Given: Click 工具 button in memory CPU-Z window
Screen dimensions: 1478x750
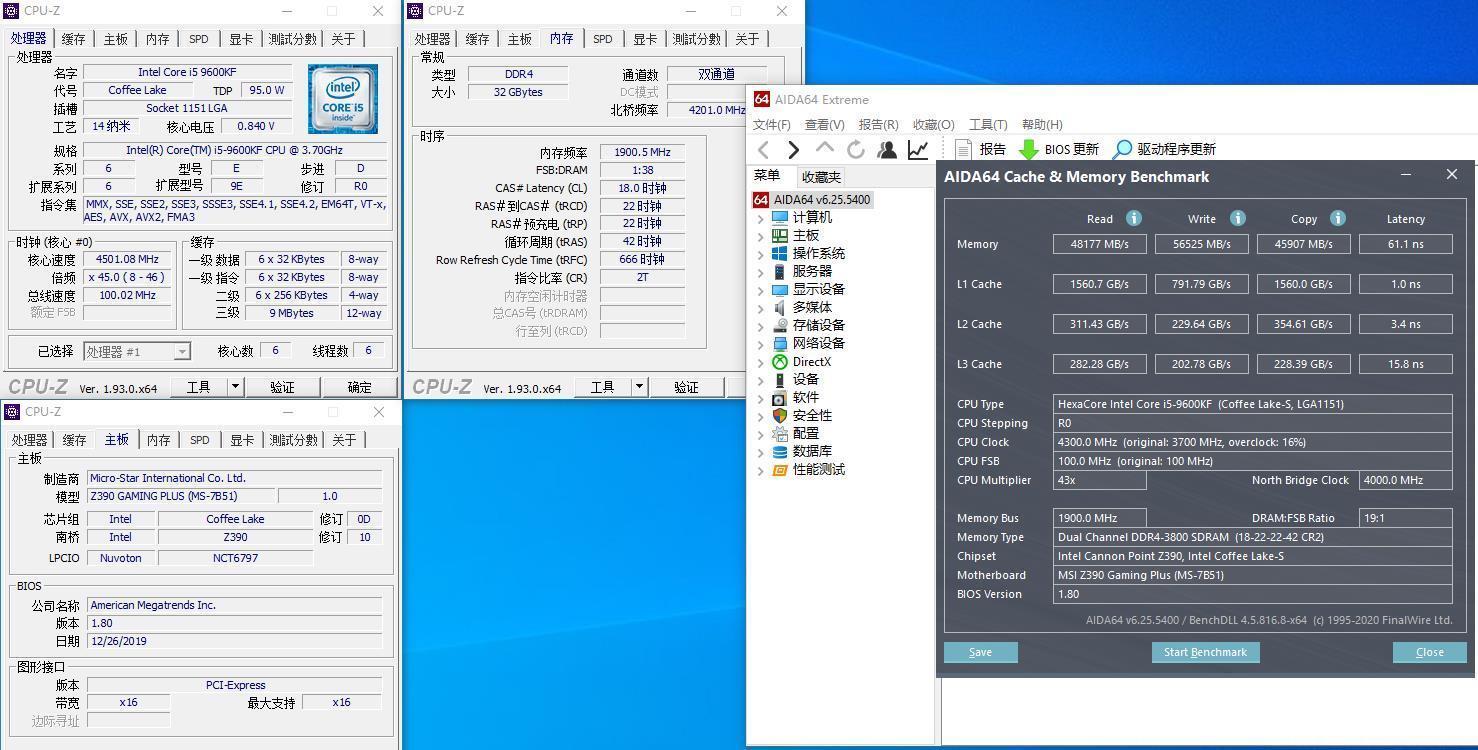Looking at the screenshot, I should 602,387.
